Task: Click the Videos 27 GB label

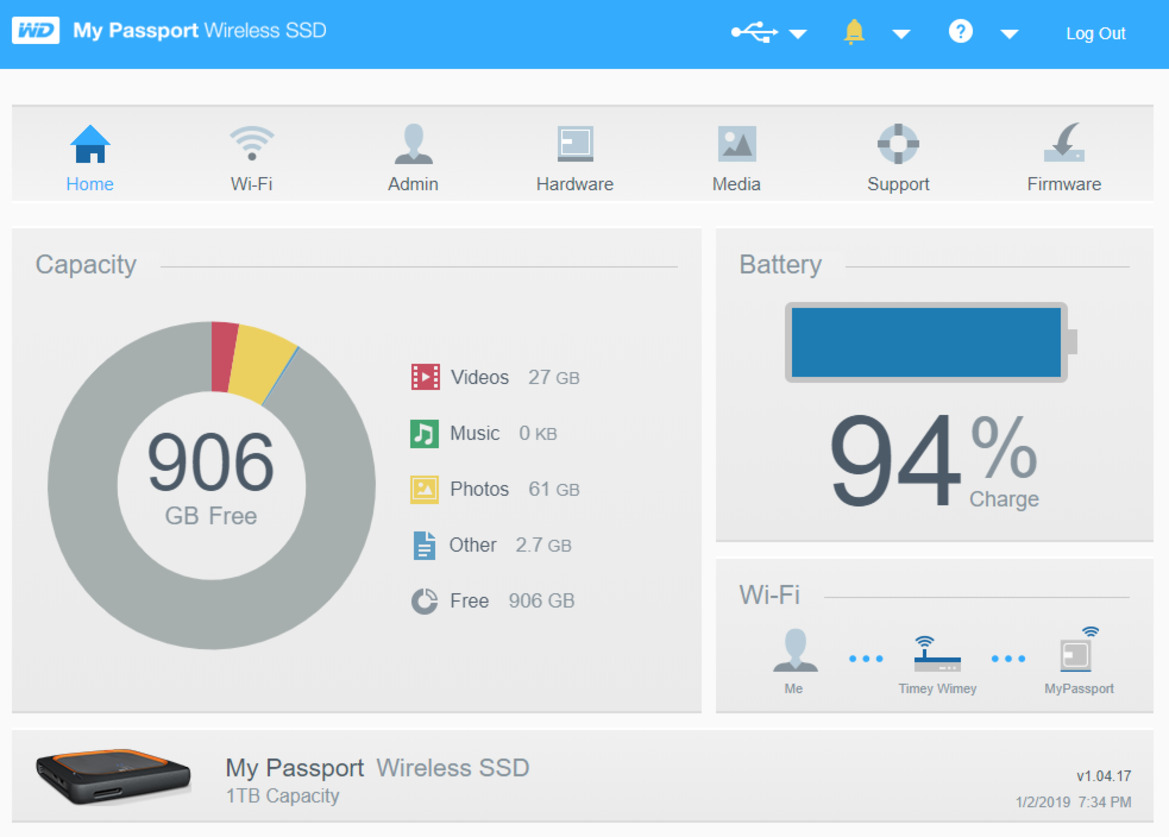Action: coord(515,377)
